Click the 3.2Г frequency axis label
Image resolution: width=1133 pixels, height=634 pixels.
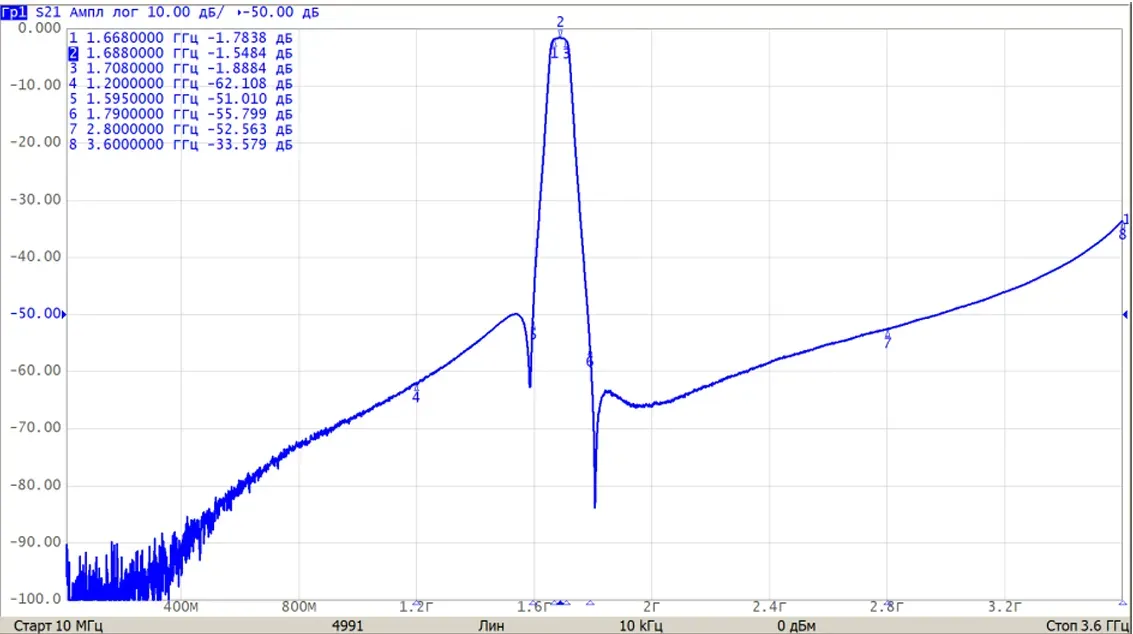[1004, 607]
